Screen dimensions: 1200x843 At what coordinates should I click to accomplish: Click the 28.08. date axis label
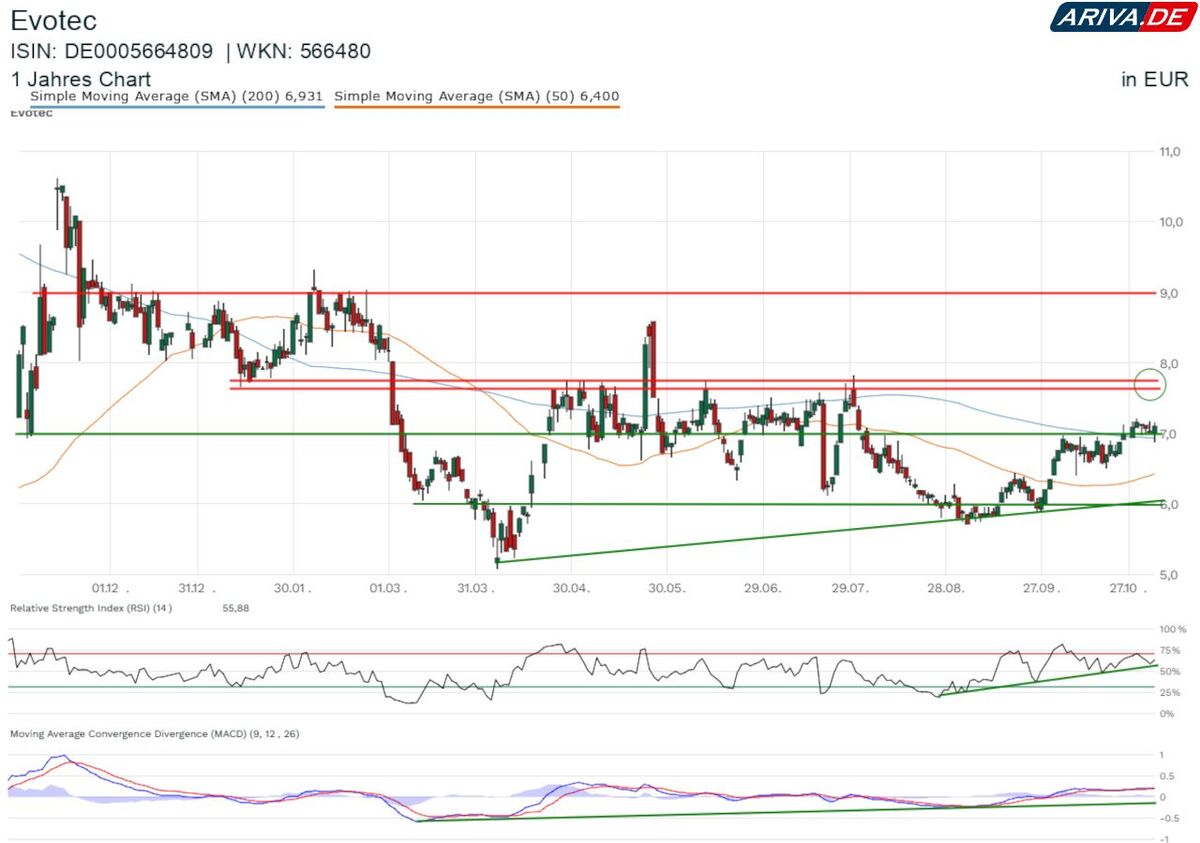tap(946, 589)
